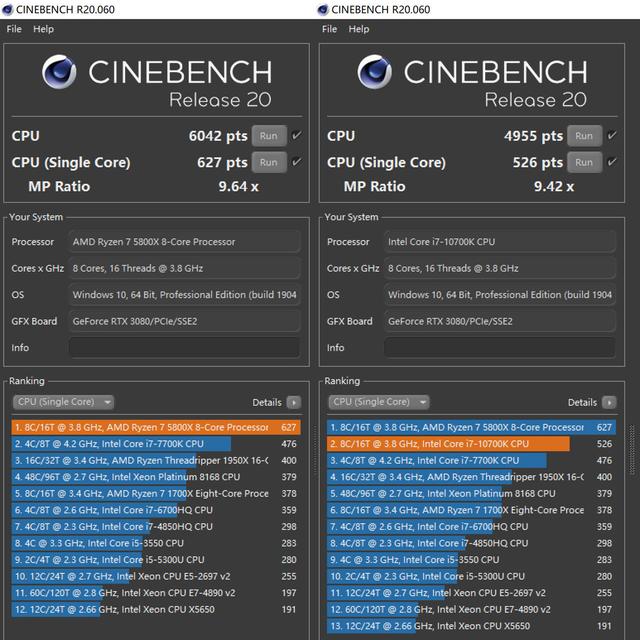Run the Single Core test scoring 627 pts

click(x=269, y=162)
